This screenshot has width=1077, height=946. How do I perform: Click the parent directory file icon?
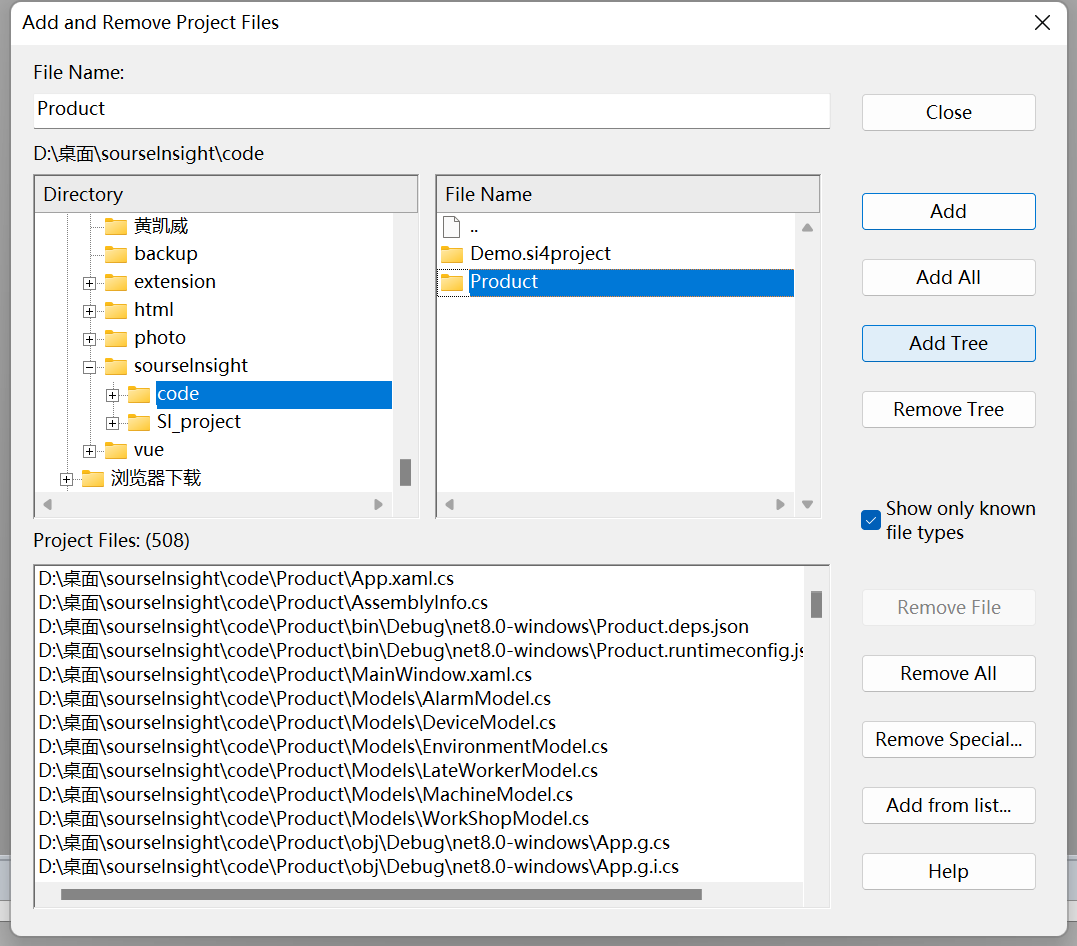tap(451, 226)
